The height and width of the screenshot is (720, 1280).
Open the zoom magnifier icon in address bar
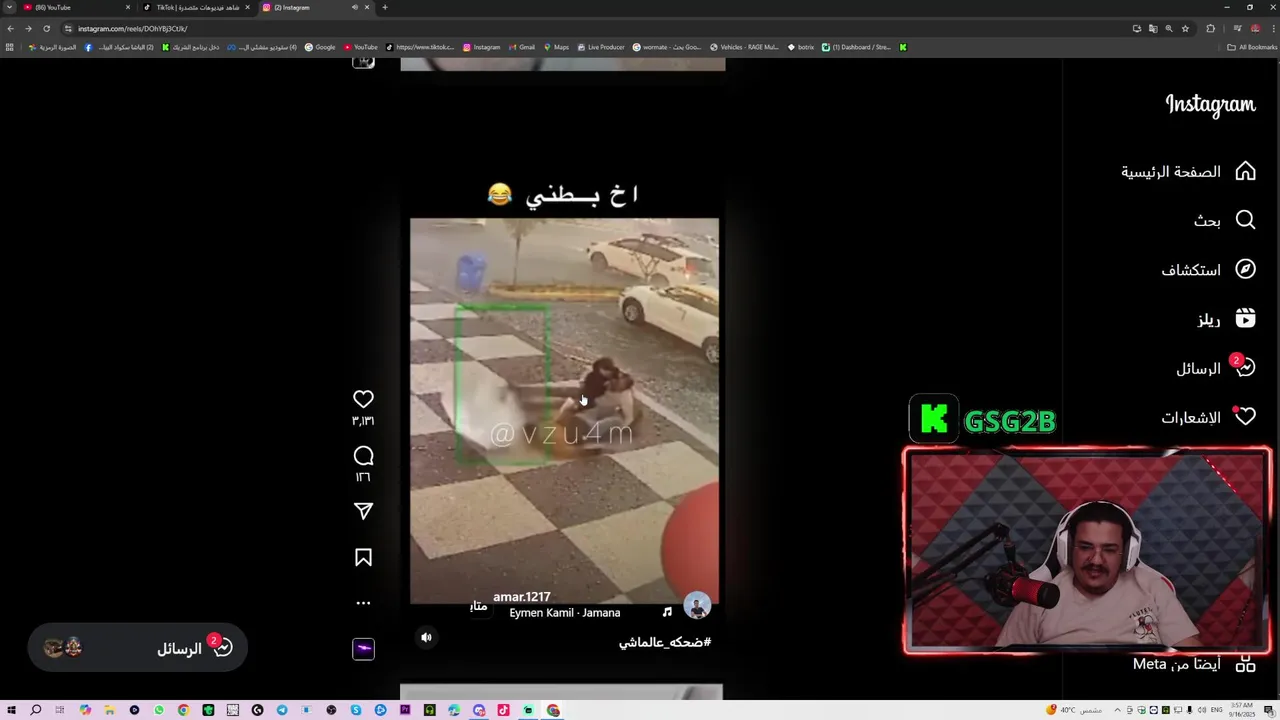(x=1169, y=28)
